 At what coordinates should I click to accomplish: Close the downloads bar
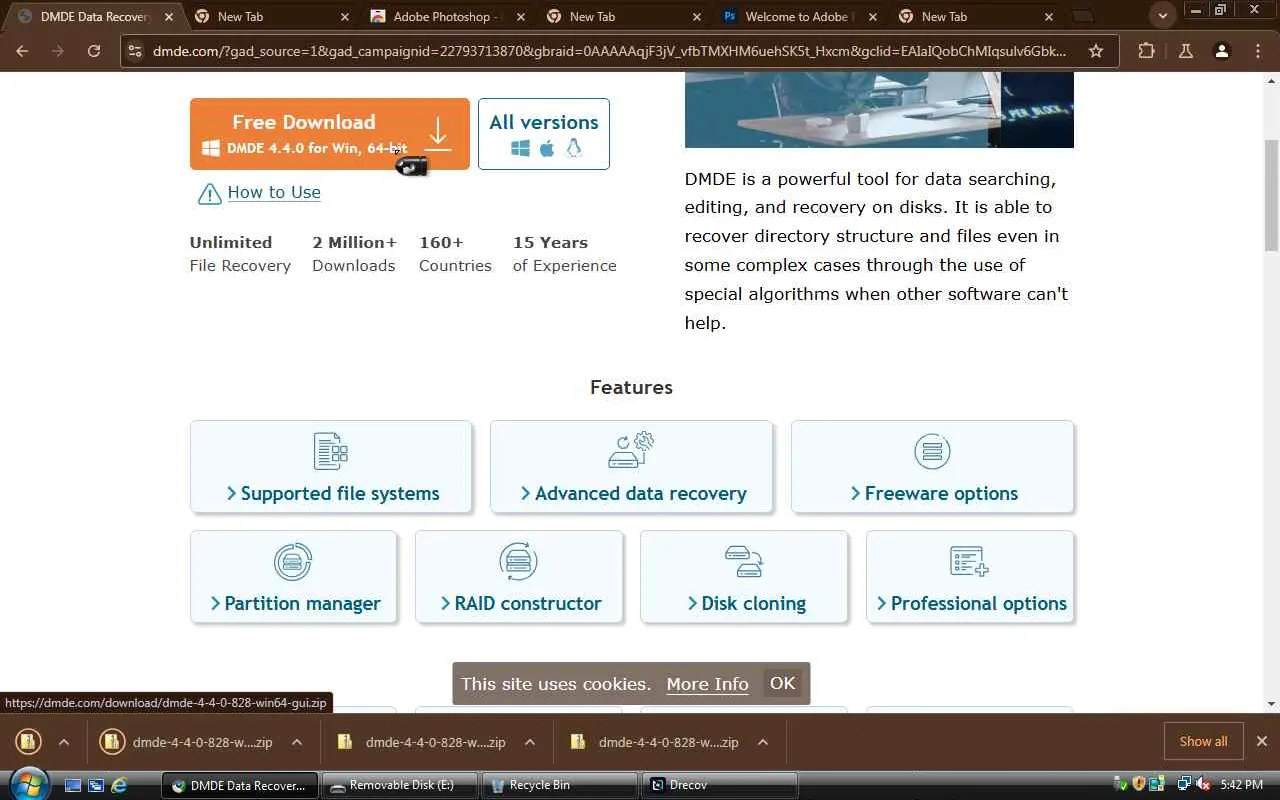[1261, 741]
